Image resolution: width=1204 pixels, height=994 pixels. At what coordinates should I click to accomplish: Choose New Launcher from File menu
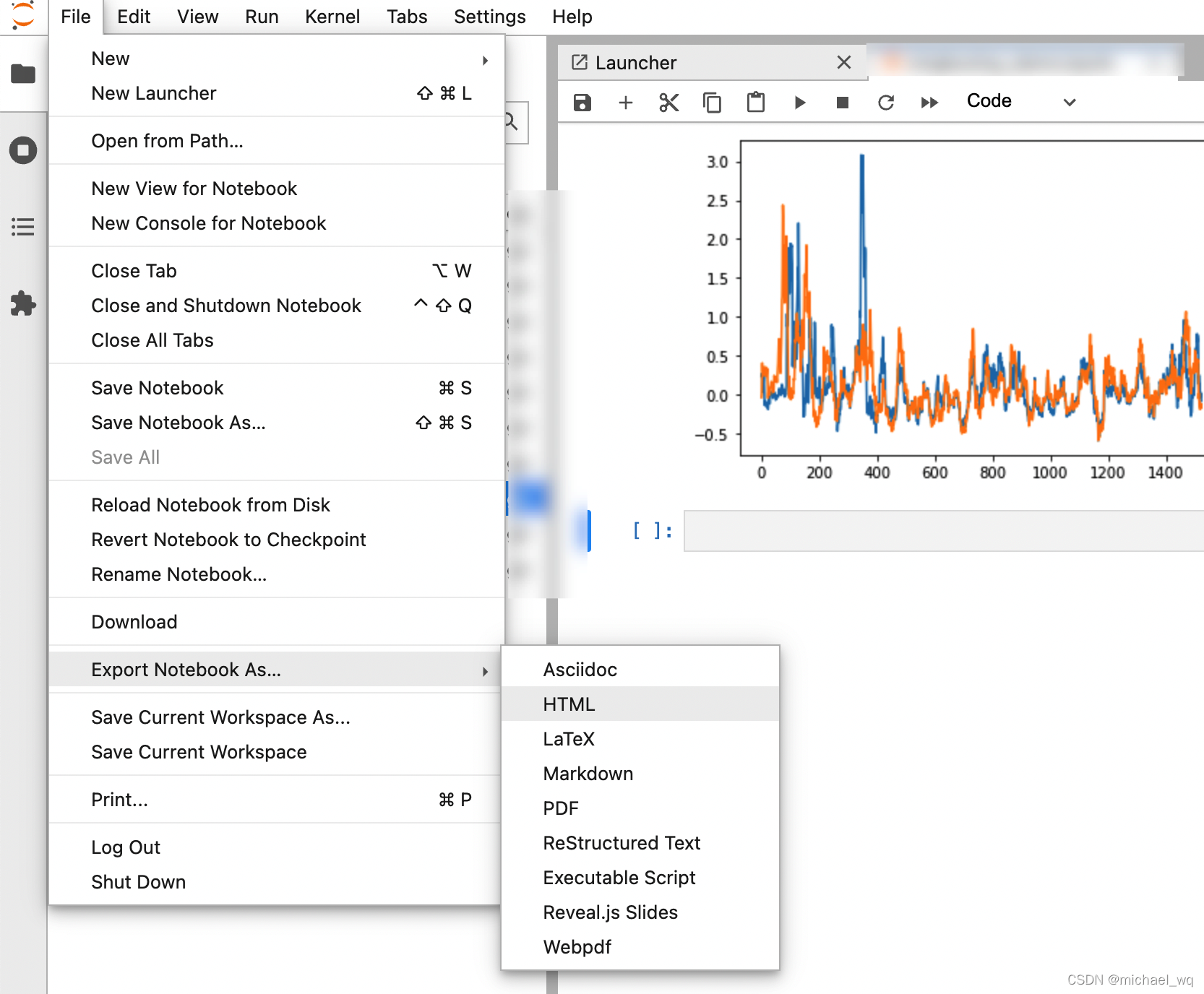pyautogui.click(x=276, y=93)
